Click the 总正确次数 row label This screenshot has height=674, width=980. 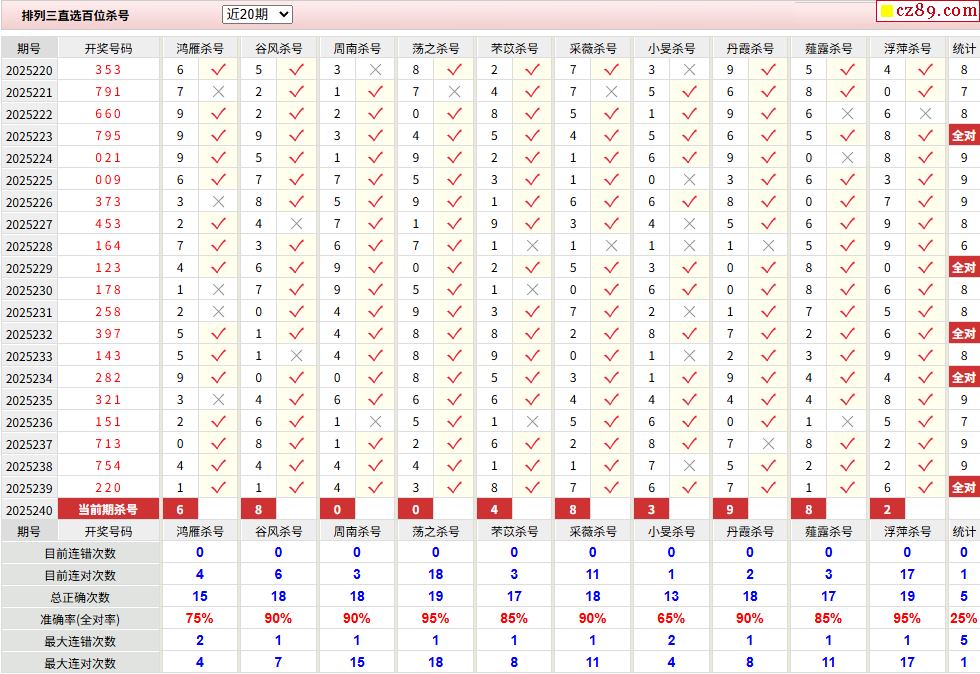click(x=80, y=598)
